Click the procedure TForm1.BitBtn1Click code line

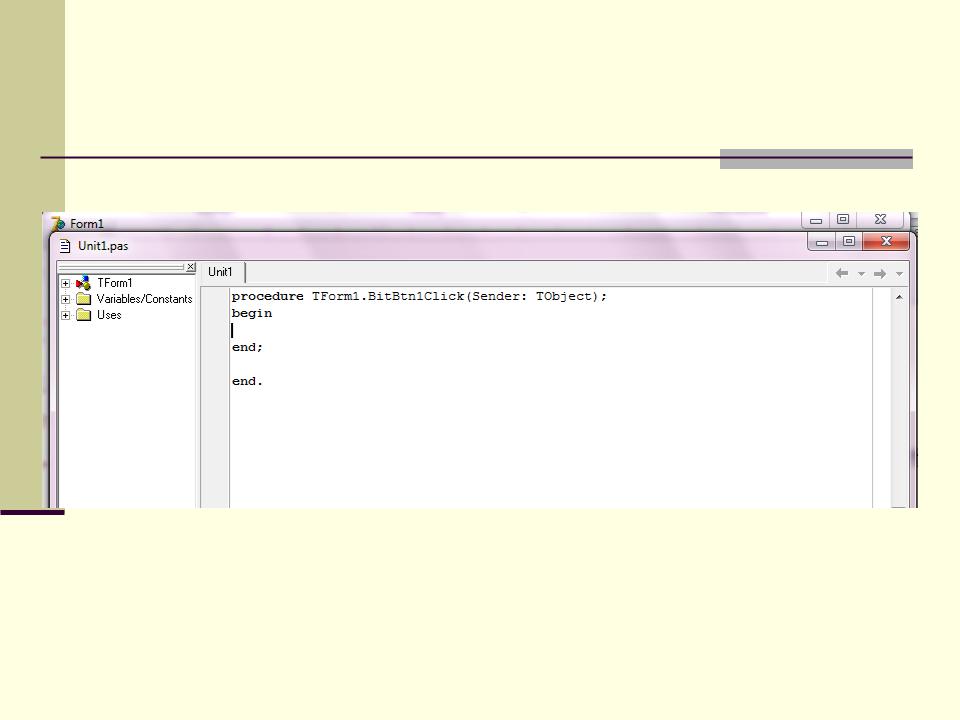click(x=419, y=296)
